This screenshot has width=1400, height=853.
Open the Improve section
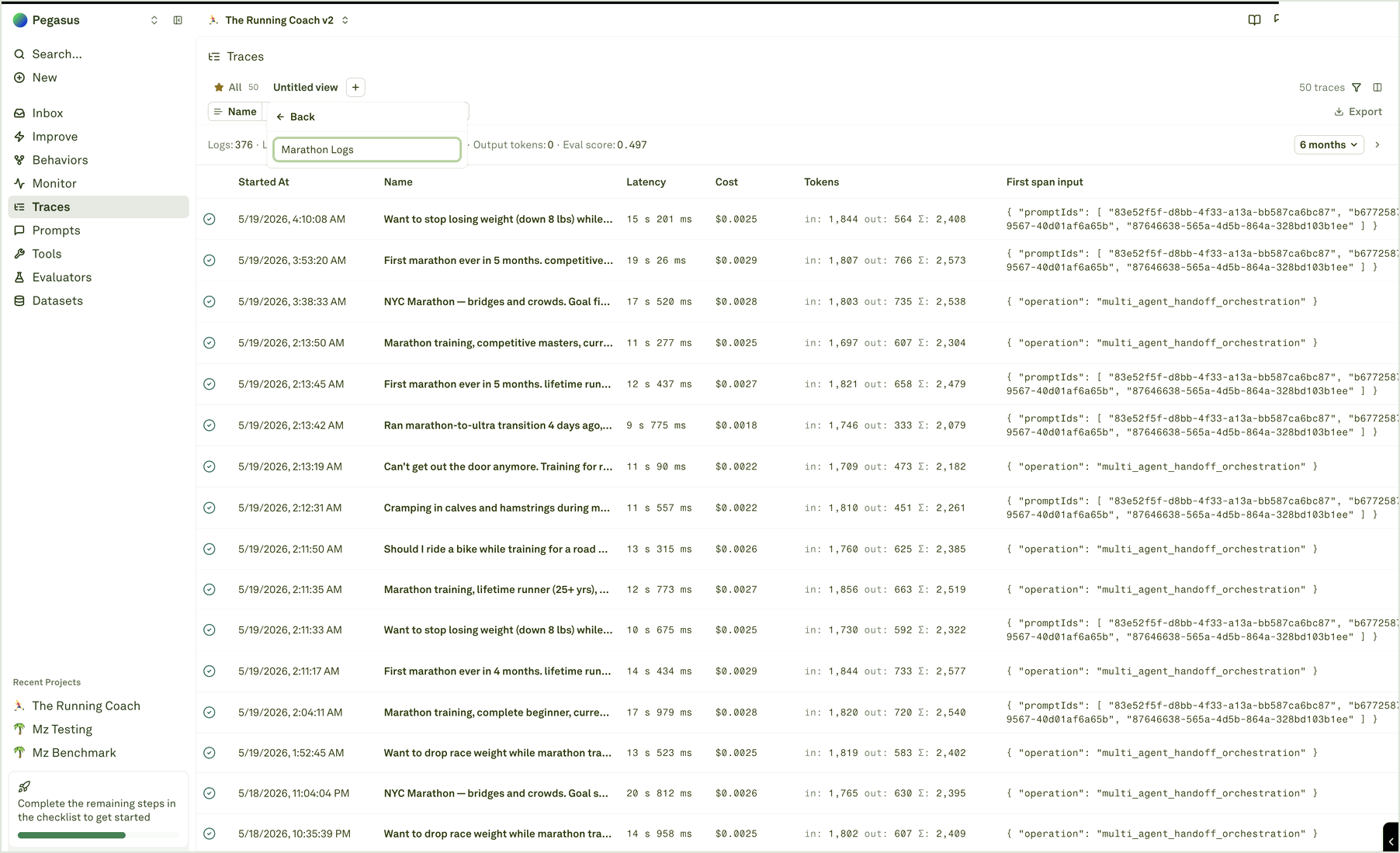click(x=99, y=137)
